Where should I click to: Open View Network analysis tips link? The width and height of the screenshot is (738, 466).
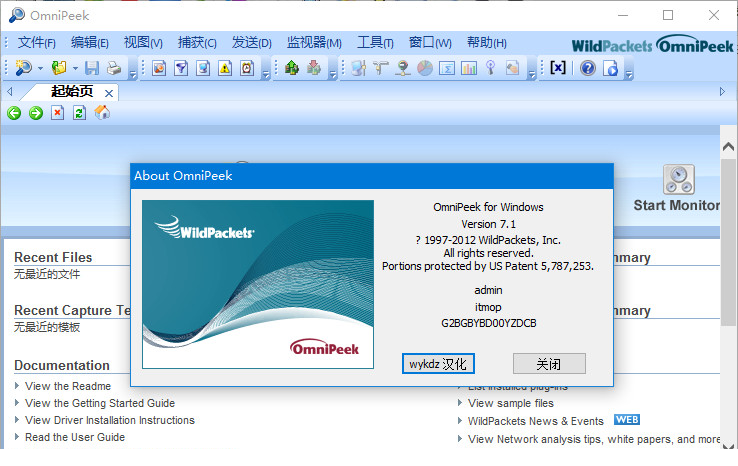pyautogui.click(x=594, y=439)
